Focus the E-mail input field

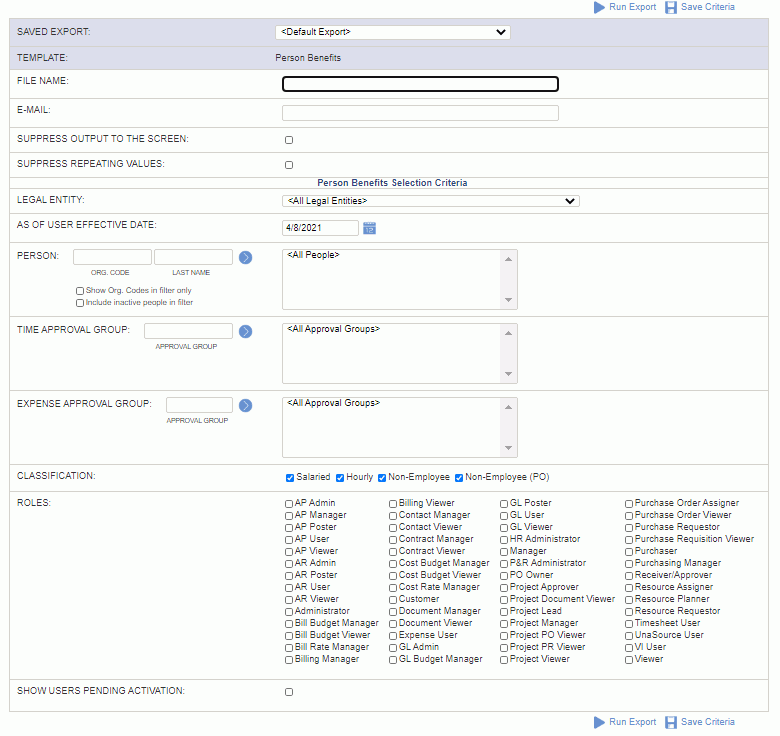420,113
